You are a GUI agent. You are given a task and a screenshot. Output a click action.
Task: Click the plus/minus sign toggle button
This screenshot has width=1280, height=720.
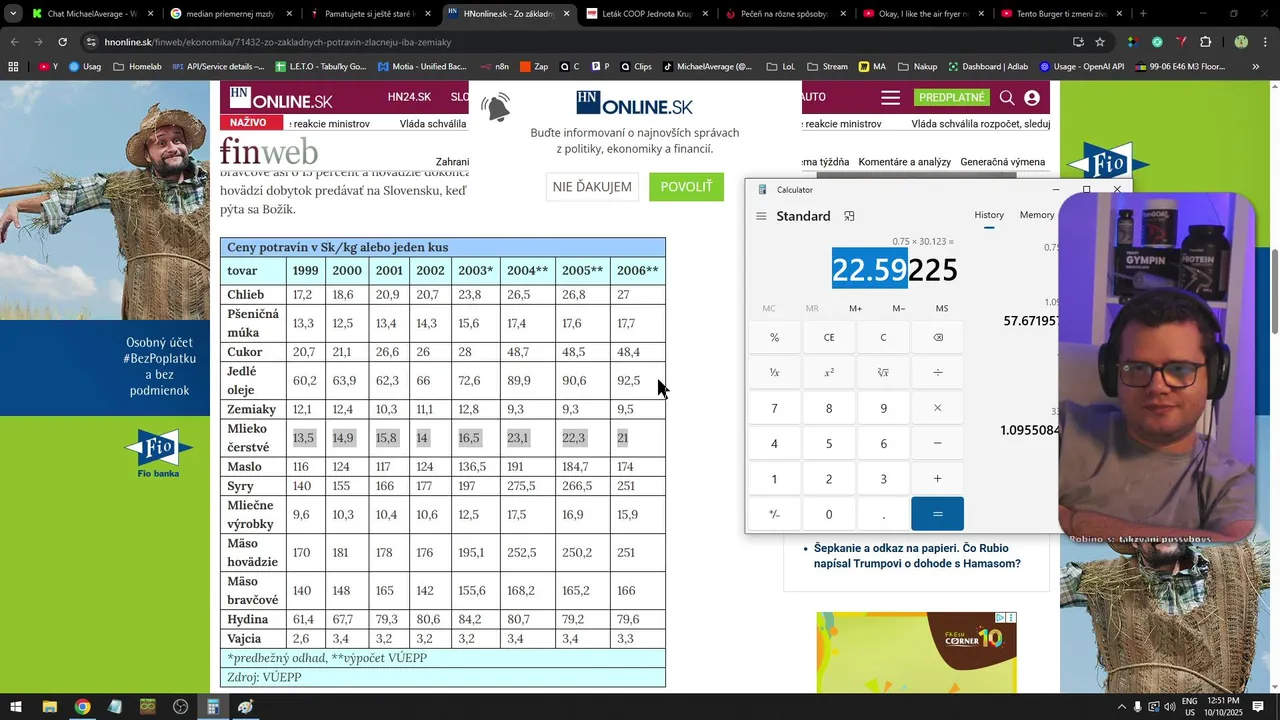point(774,514)
